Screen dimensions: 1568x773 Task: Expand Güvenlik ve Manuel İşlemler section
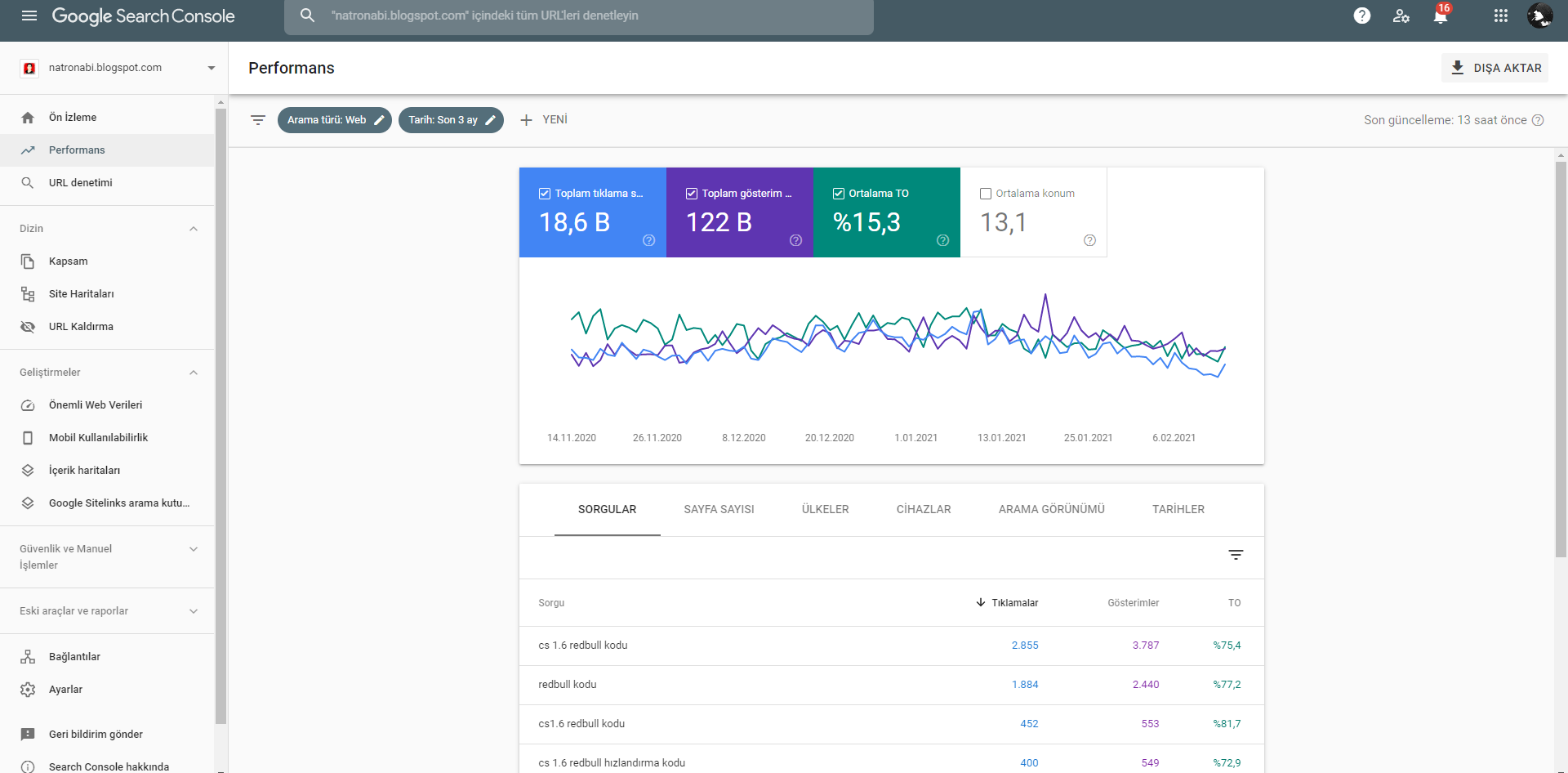[x=194, y=549]
